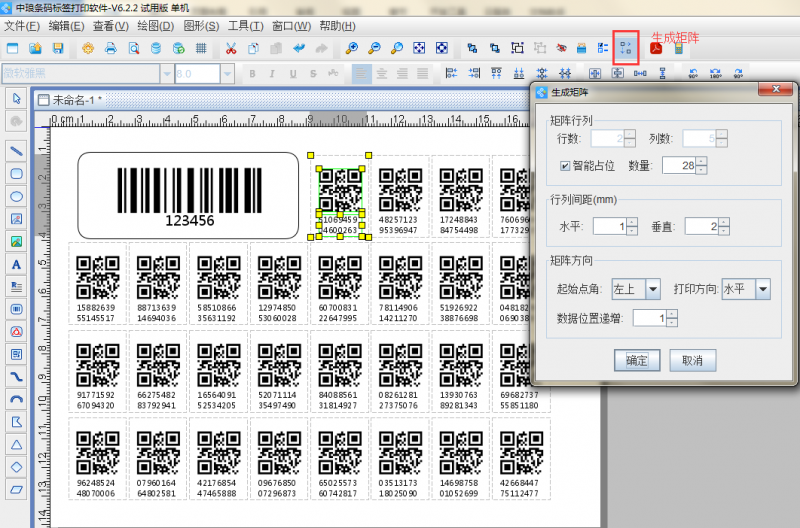800x528 pixels.
Task: Click the 取消 button
Action: click(x=692, y=359)
